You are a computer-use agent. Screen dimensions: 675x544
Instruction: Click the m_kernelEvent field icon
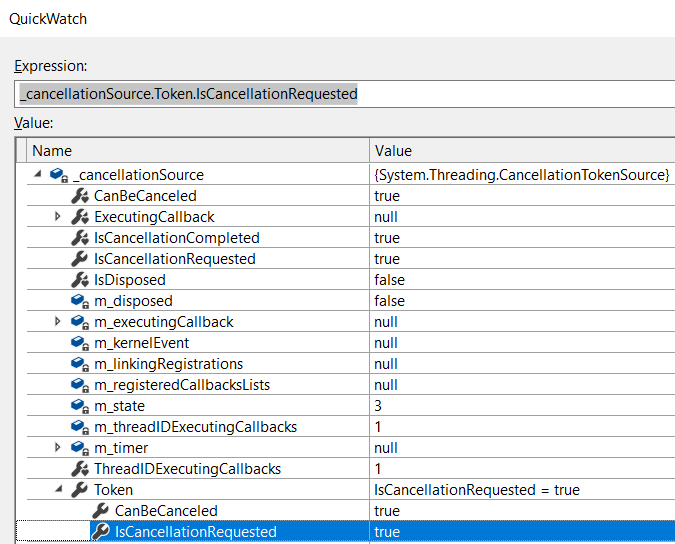[x=80, y=343]
